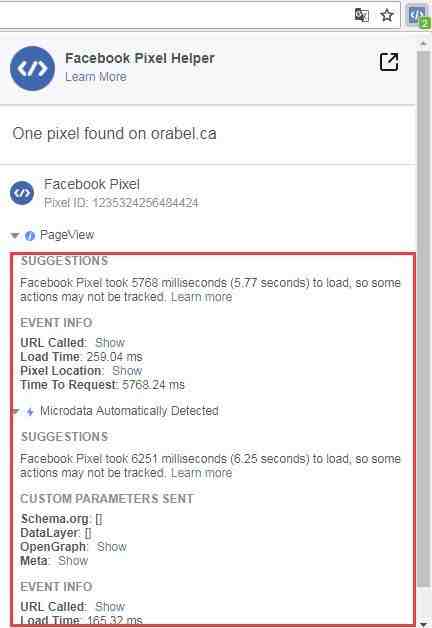Click the Microdata lightning bolt icon

click(x=30, y=411)
